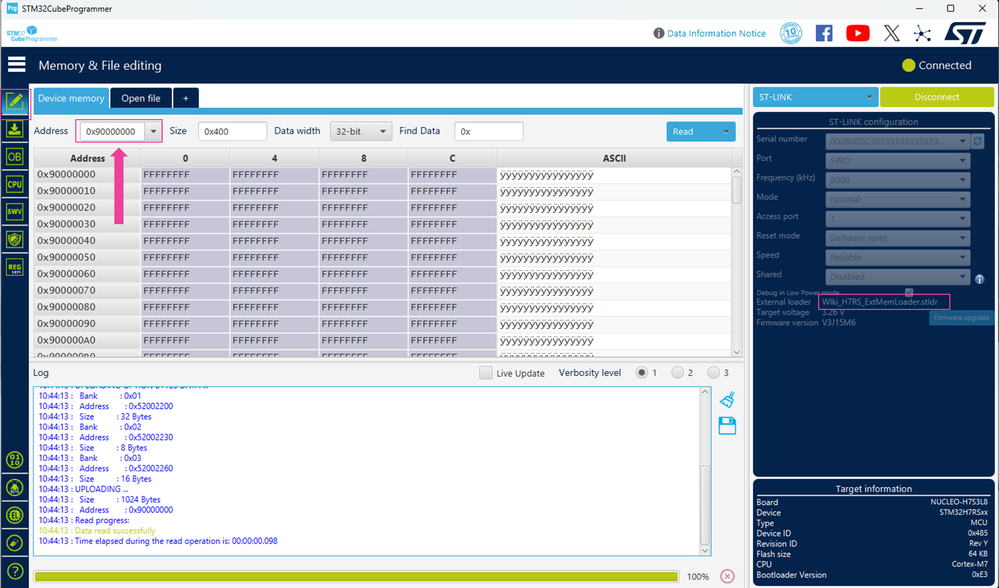Open the Frequency (kHz) dropdown
999x588 pixels.
898,180
